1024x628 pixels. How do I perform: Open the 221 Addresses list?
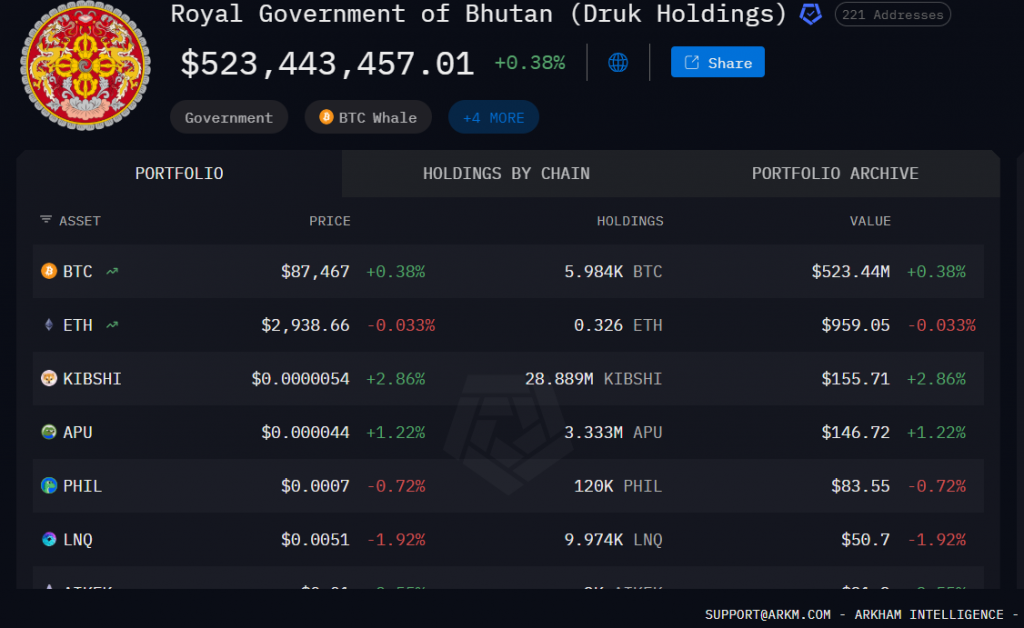pos(892,15)
